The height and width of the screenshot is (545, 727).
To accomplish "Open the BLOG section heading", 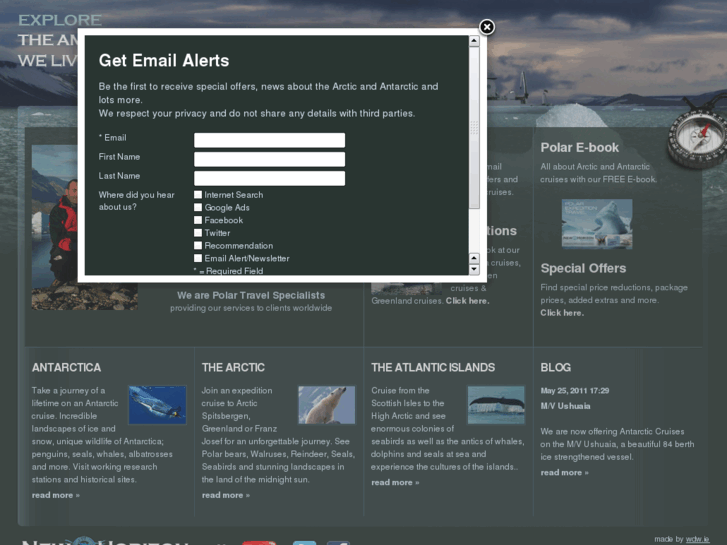I will (x=555, y=367).
